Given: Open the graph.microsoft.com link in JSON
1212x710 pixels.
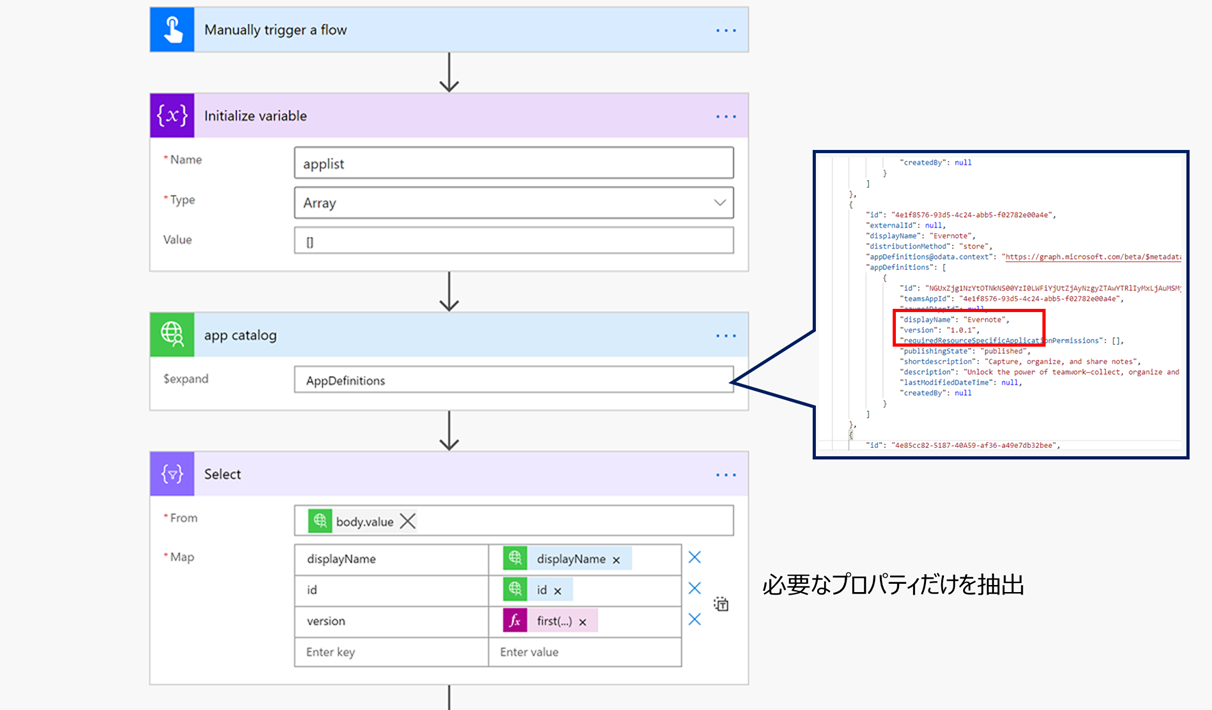Looking at the screenshot, I should click(1092, 257).
